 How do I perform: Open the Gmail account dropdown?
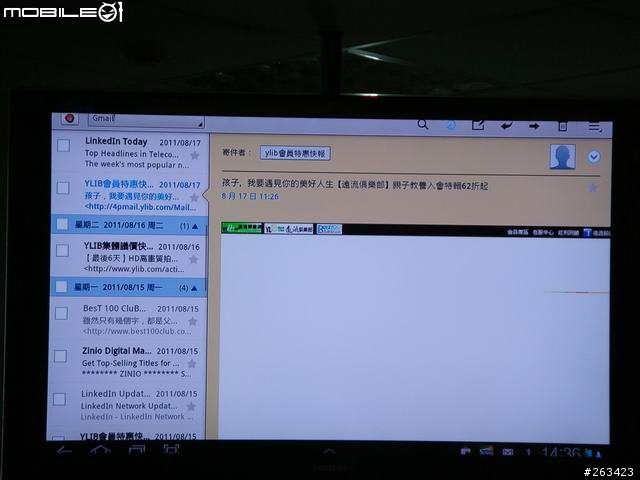pos(146,120)
